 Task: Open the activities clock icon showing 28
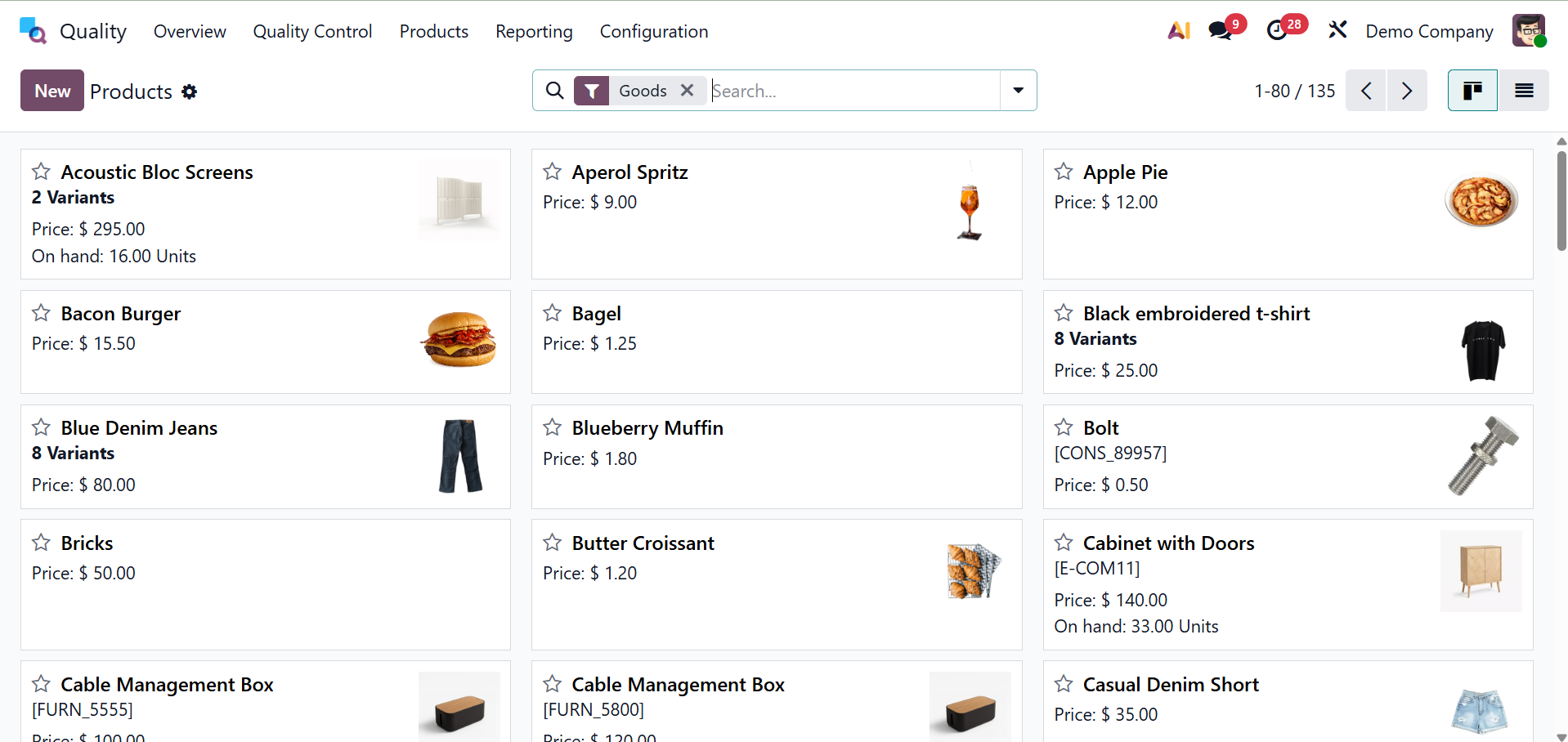coord(1278,29)
